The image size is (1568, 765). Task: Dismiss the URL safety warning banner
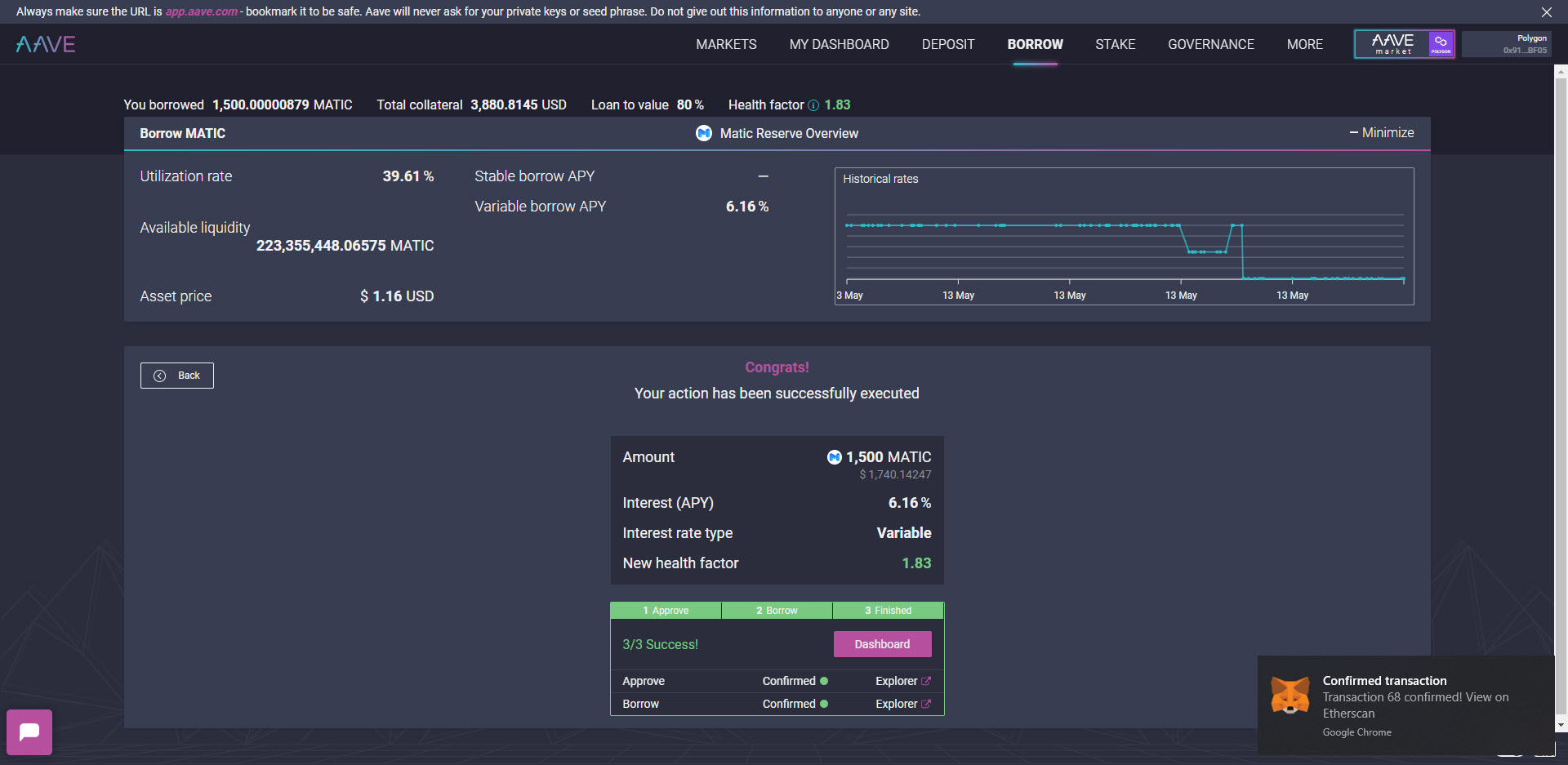[1546, 12]
